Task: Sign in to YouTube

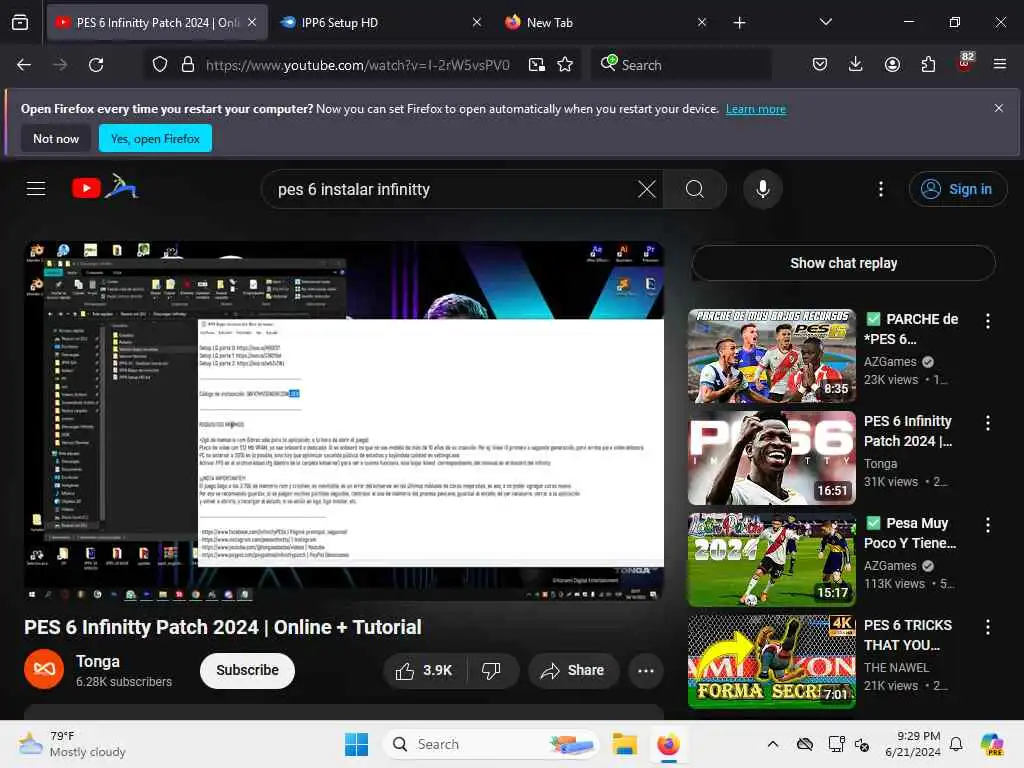Action: (x=957, y=189)
